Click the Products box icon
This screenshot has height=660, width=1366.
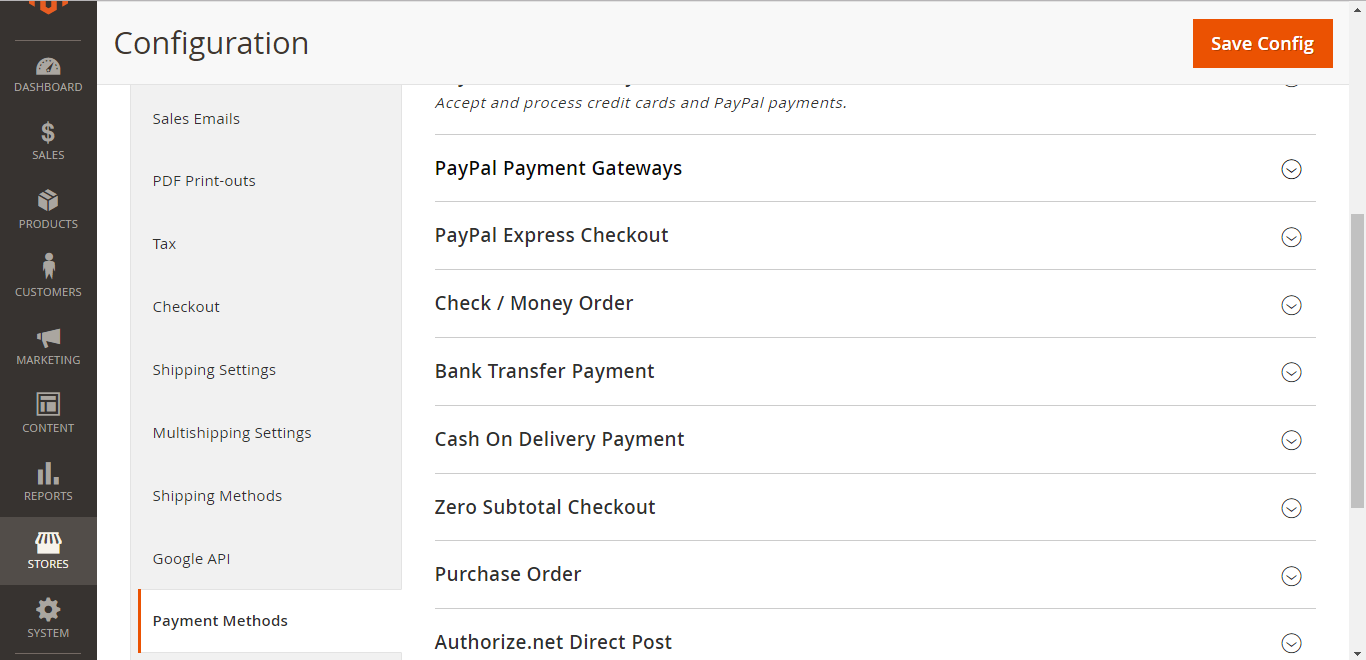pos(48,200)
